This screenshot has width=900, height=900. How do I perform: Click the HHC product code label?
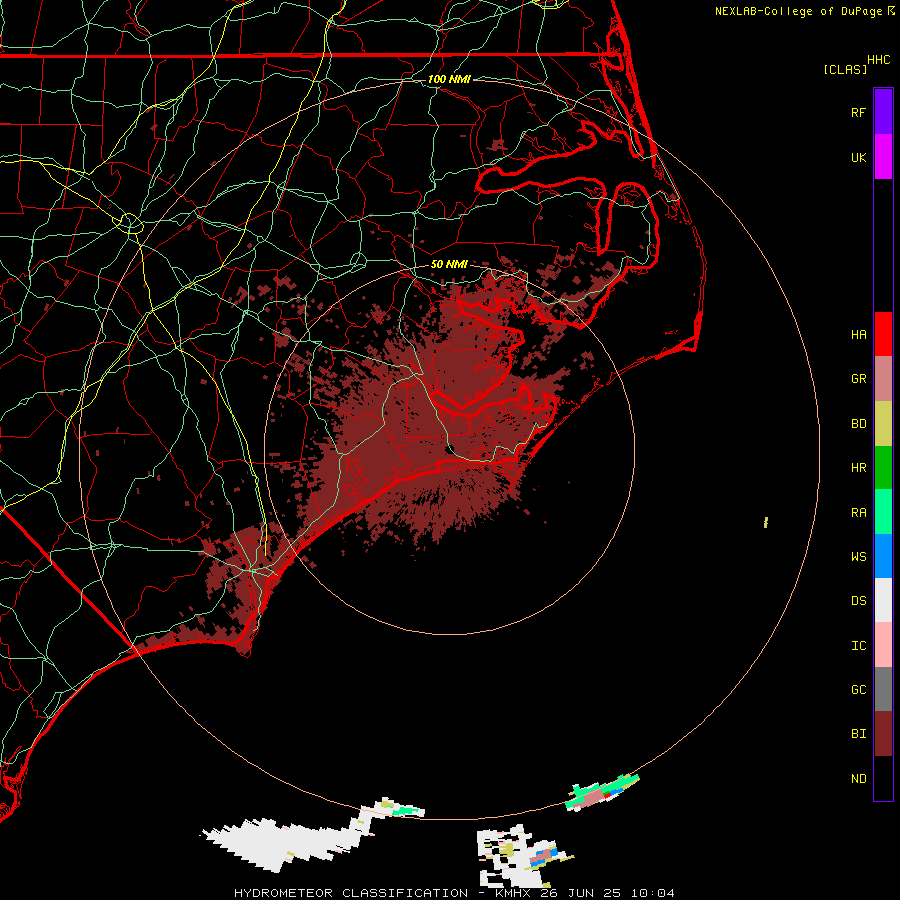878,60
